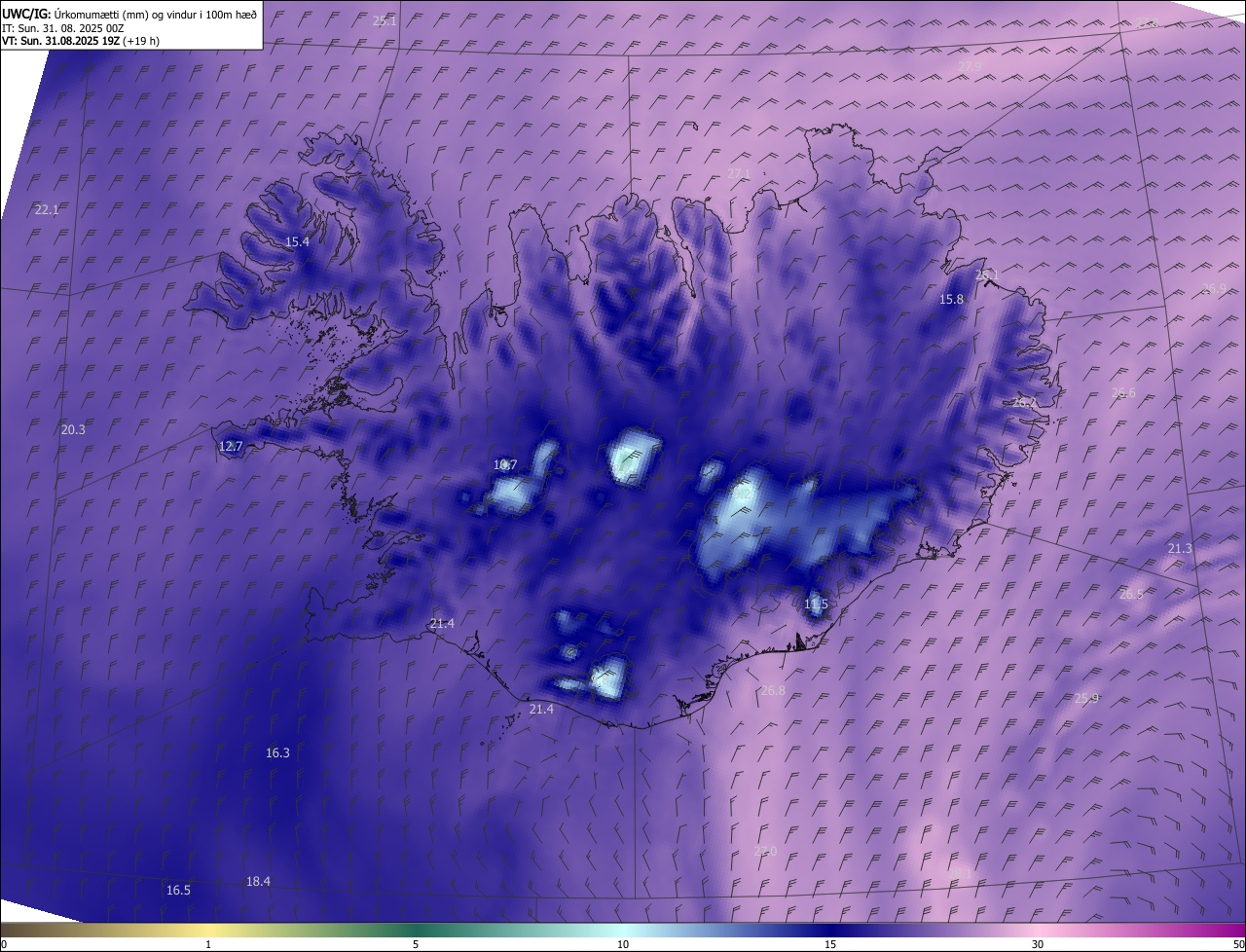Select the 12.7 value on the map
Viewport: 1246px width, 952px height.
click(231, 446)
